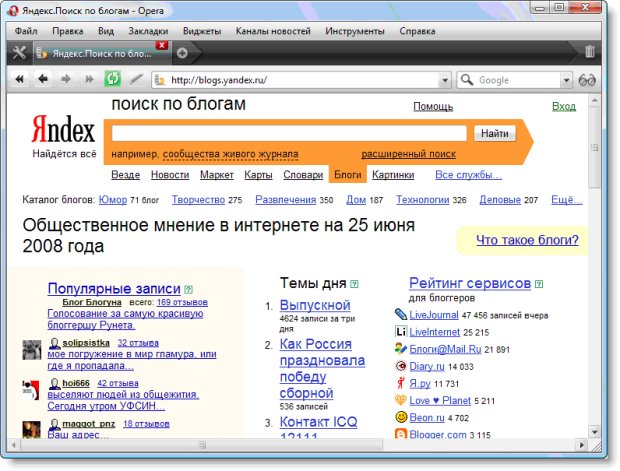Viewport: 620px width, 471px height.
Task: Click the Вход login link
Action: [x=564, y=106]
